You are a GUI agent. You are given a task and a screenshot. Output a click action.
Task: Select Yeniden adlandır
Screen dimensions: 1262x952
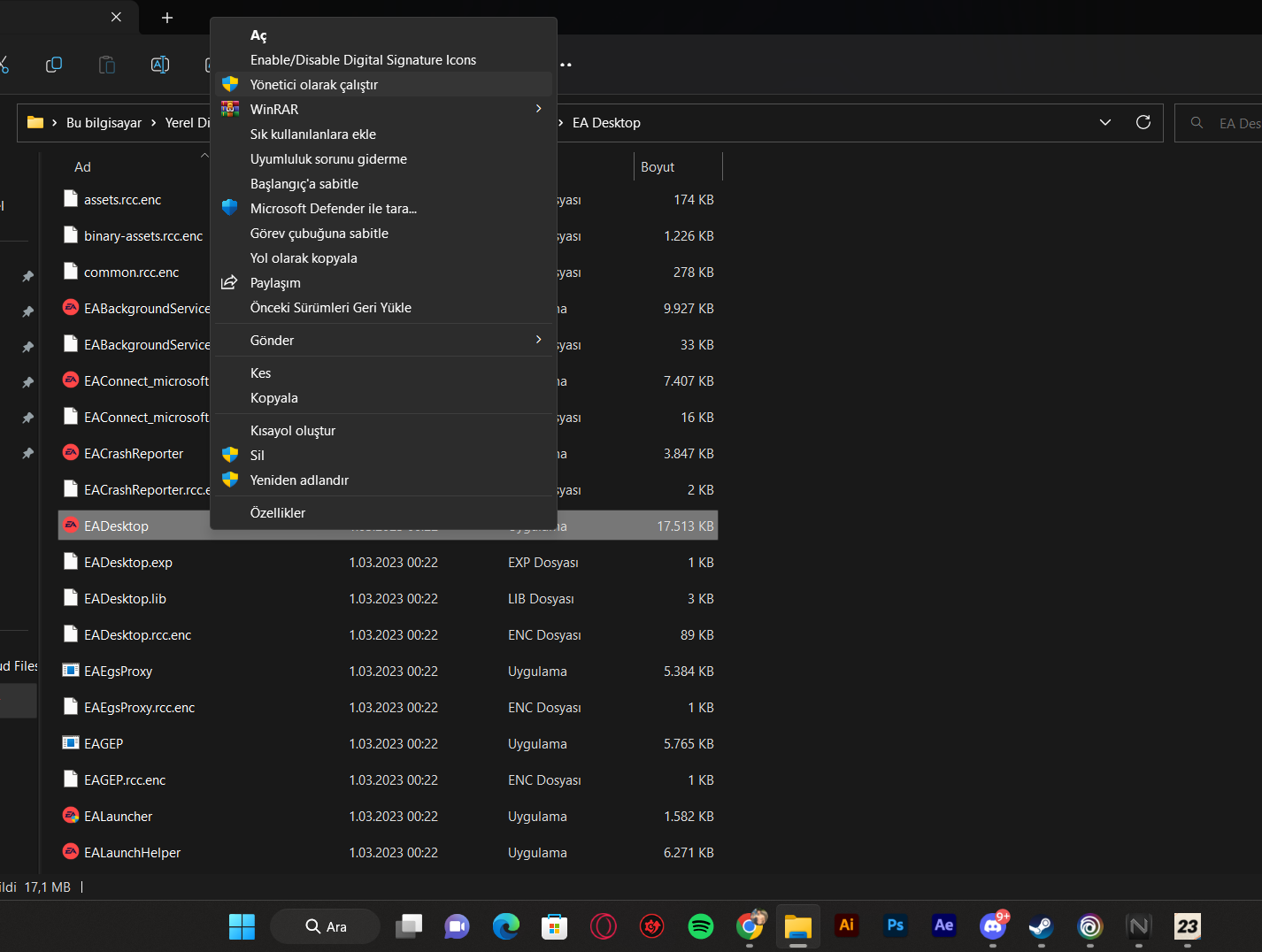pyautogui.click(x=383, y=480)
